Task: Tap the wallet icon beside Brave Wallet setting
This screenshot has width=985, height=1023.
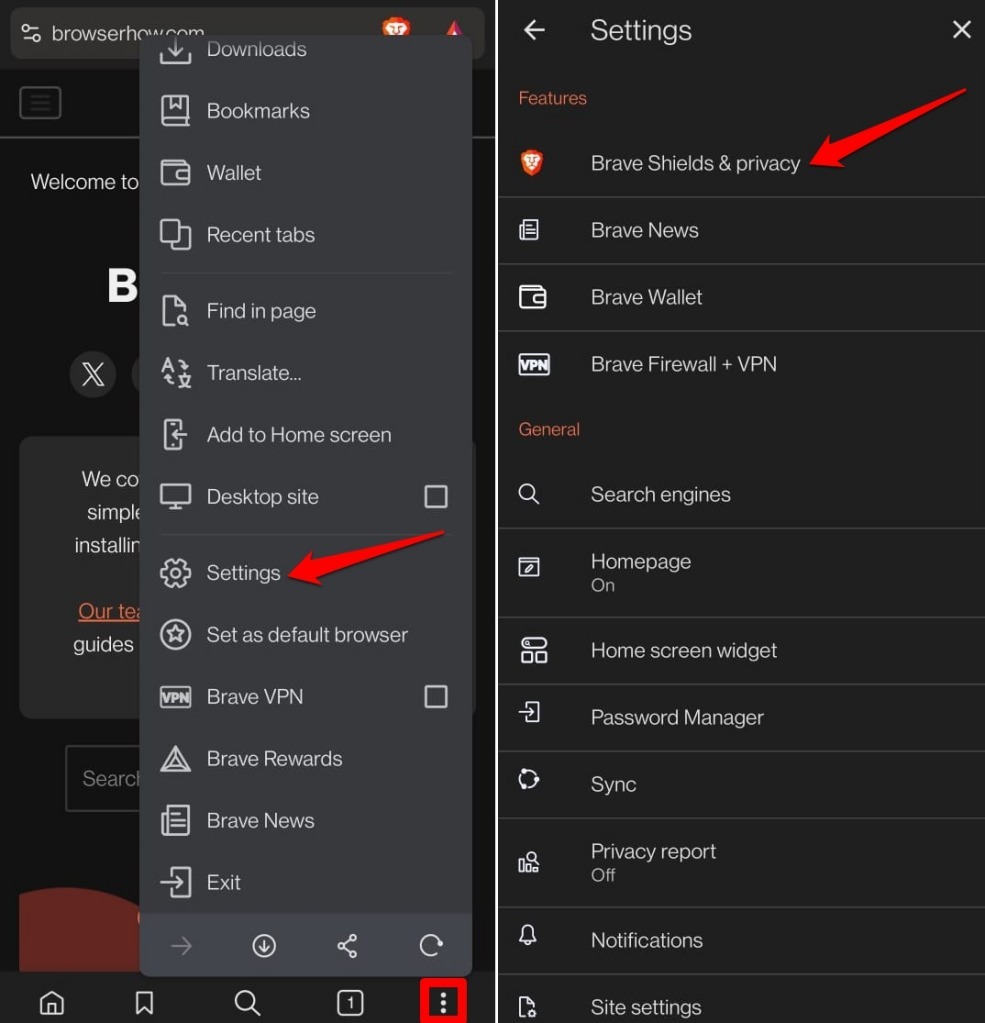Action: [532, 297]
